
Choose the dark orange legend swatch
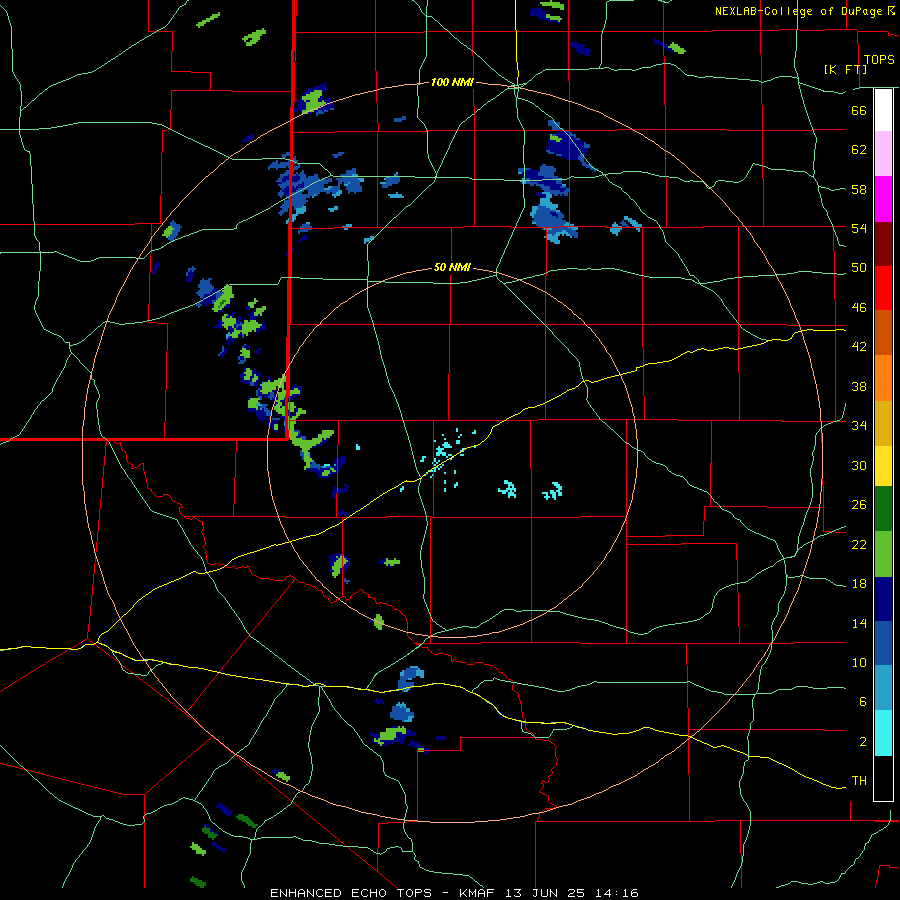883,332
